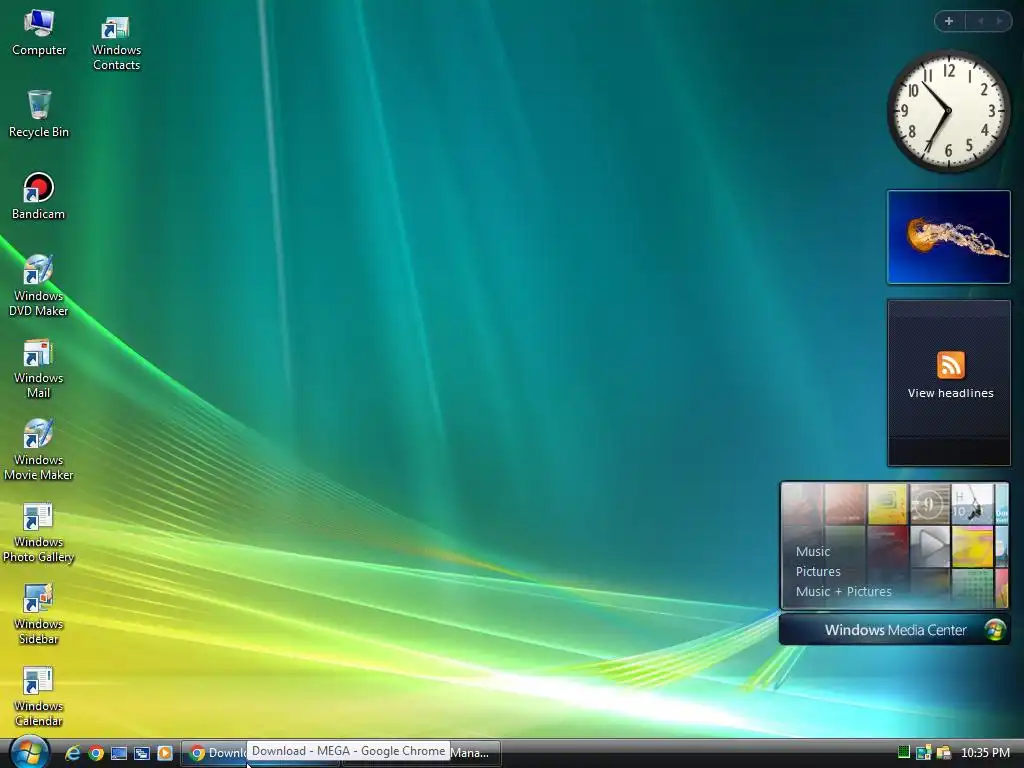
Task: Open the Computer desktop icon
Action: [x=39, y=33]
